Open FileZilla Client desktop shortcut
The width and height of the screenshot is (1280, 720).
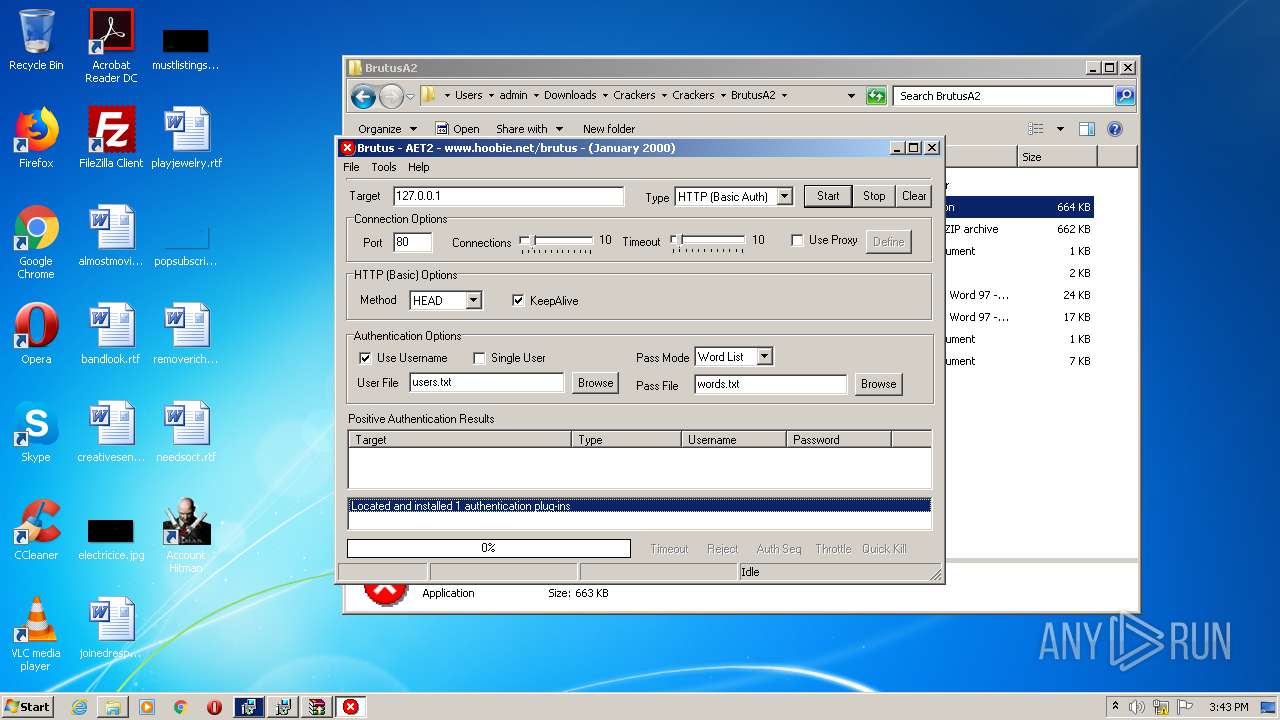111,138
